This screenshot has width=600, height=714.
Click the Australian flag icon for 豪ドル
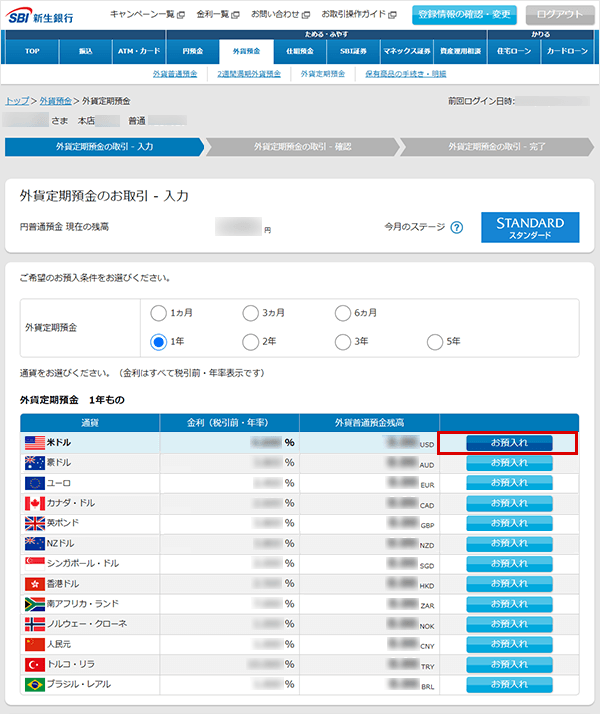point(35,463)
